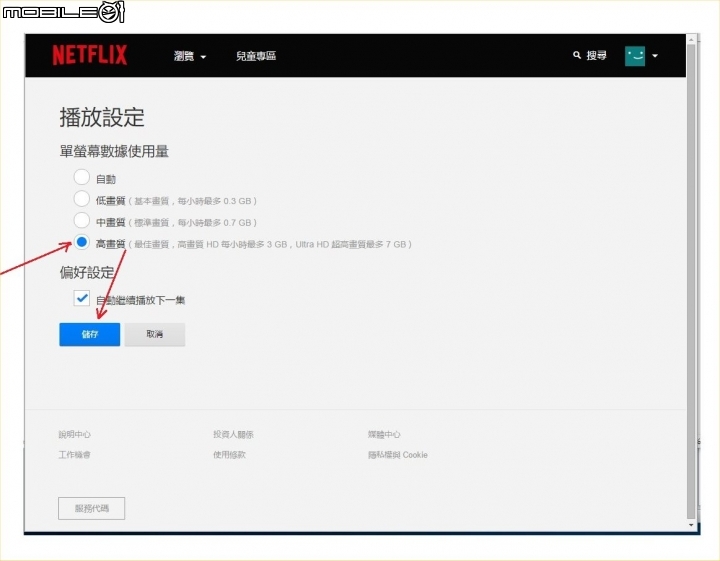Screen dimensions: 720x561
Task: Open the 媒體中心 footer link
Action: pyautogui.click(x=384, y=434)
